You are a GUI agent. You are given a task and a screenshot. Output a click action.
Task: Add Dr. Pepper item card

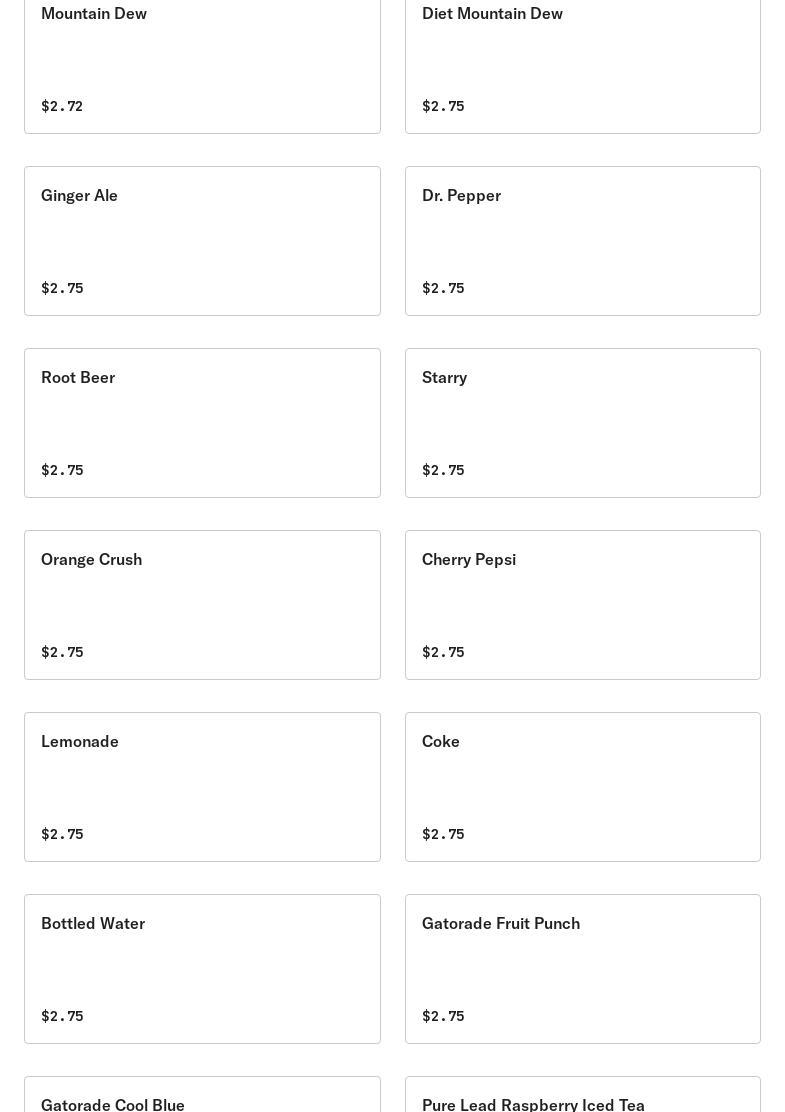click(x=582, y=240)
